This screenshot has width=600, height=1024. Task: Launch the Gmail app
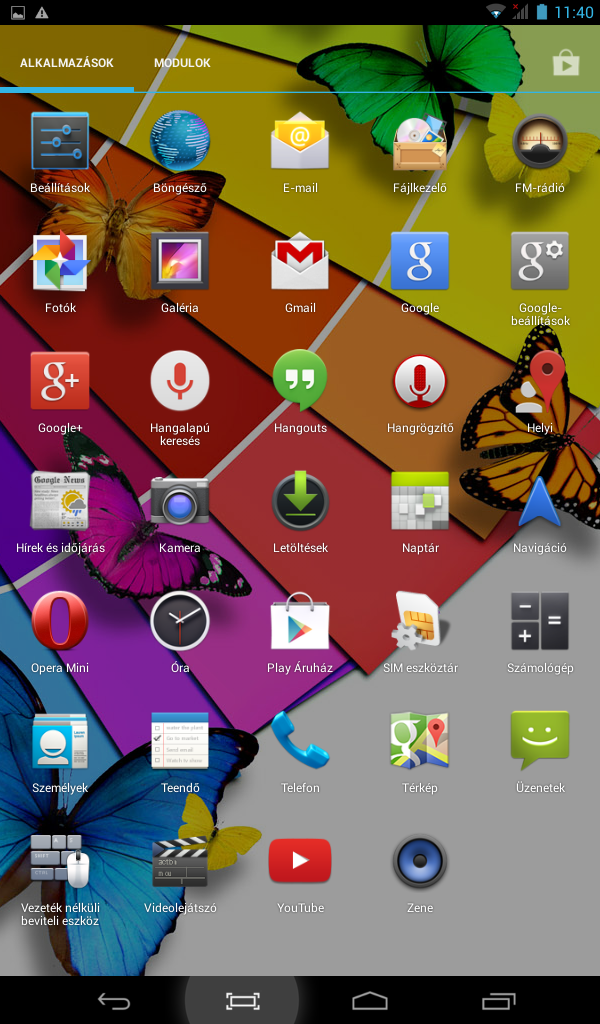point(300,261)
